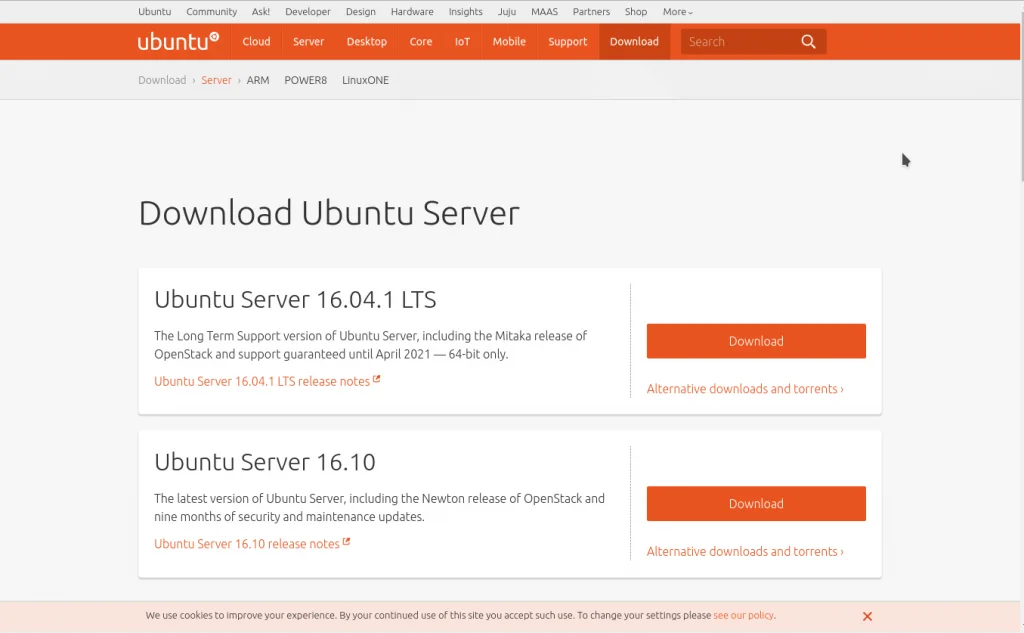Click the Ubuntu link in the top bar
Screen dimensions: 1024x633
click(154, 12)
